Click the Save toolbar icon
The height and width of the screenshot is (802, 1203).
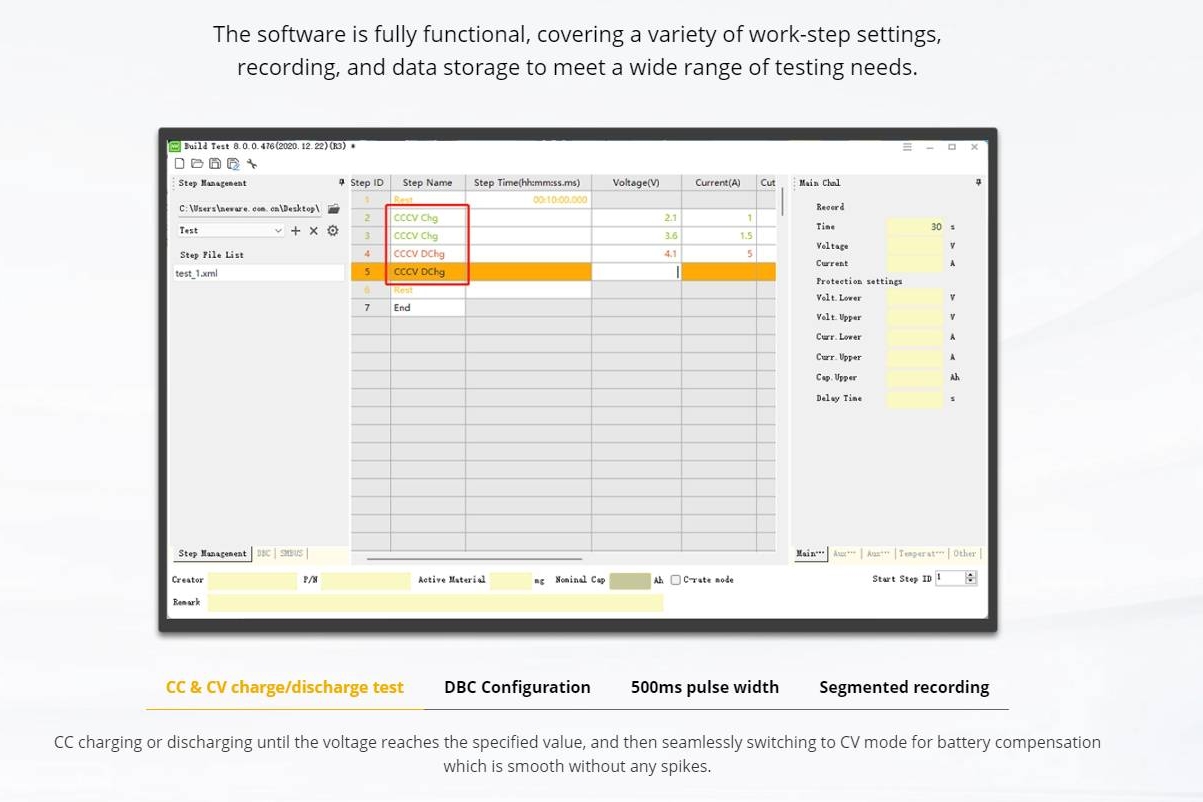coord(215,163)
